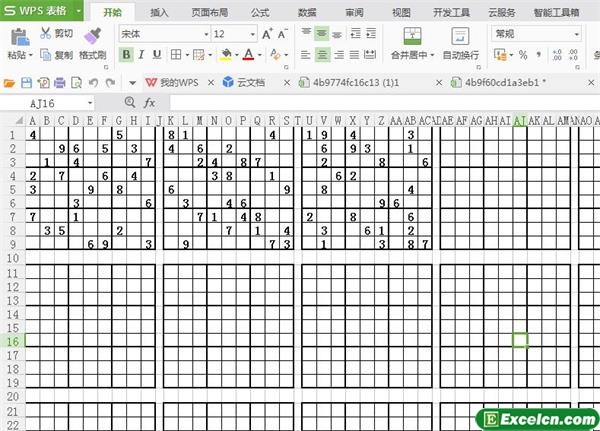Decrease decimal places
Viewport: 600px width, 431px height.
(573, 55)
